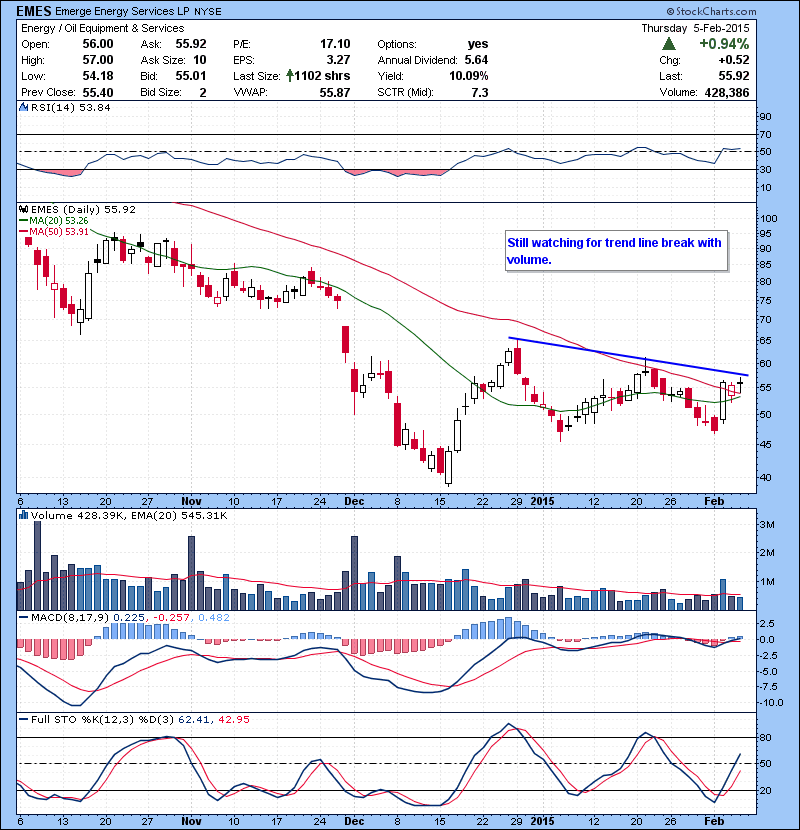Click the Prev Close value 55.40
Image resolution: width=800 pixels, height=830 pixels.
(98, 92)
